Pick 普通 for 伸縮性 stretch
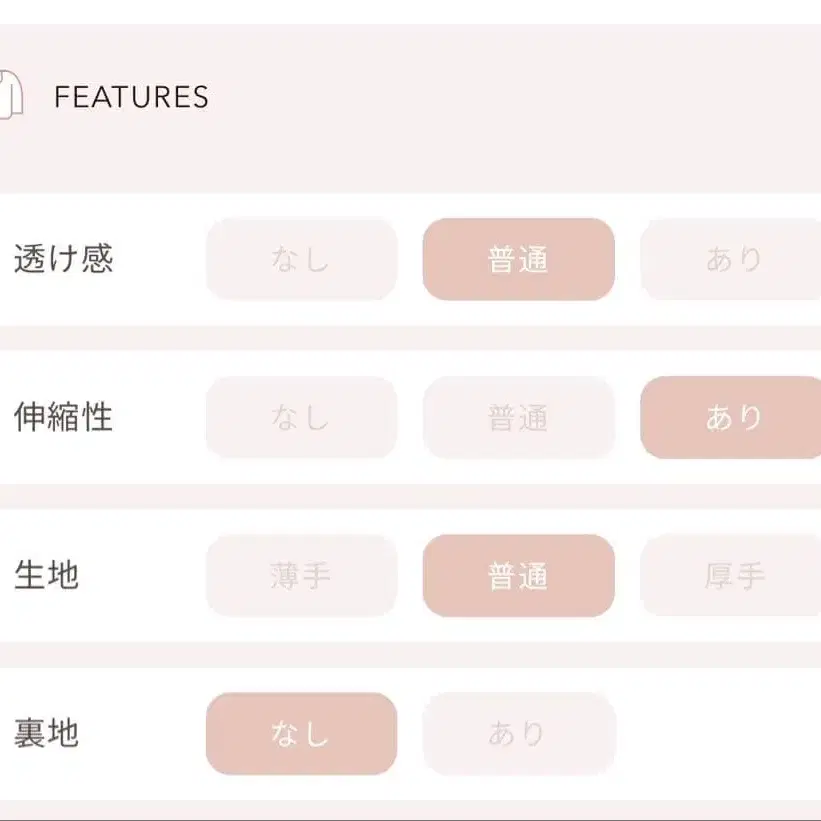 518,417
